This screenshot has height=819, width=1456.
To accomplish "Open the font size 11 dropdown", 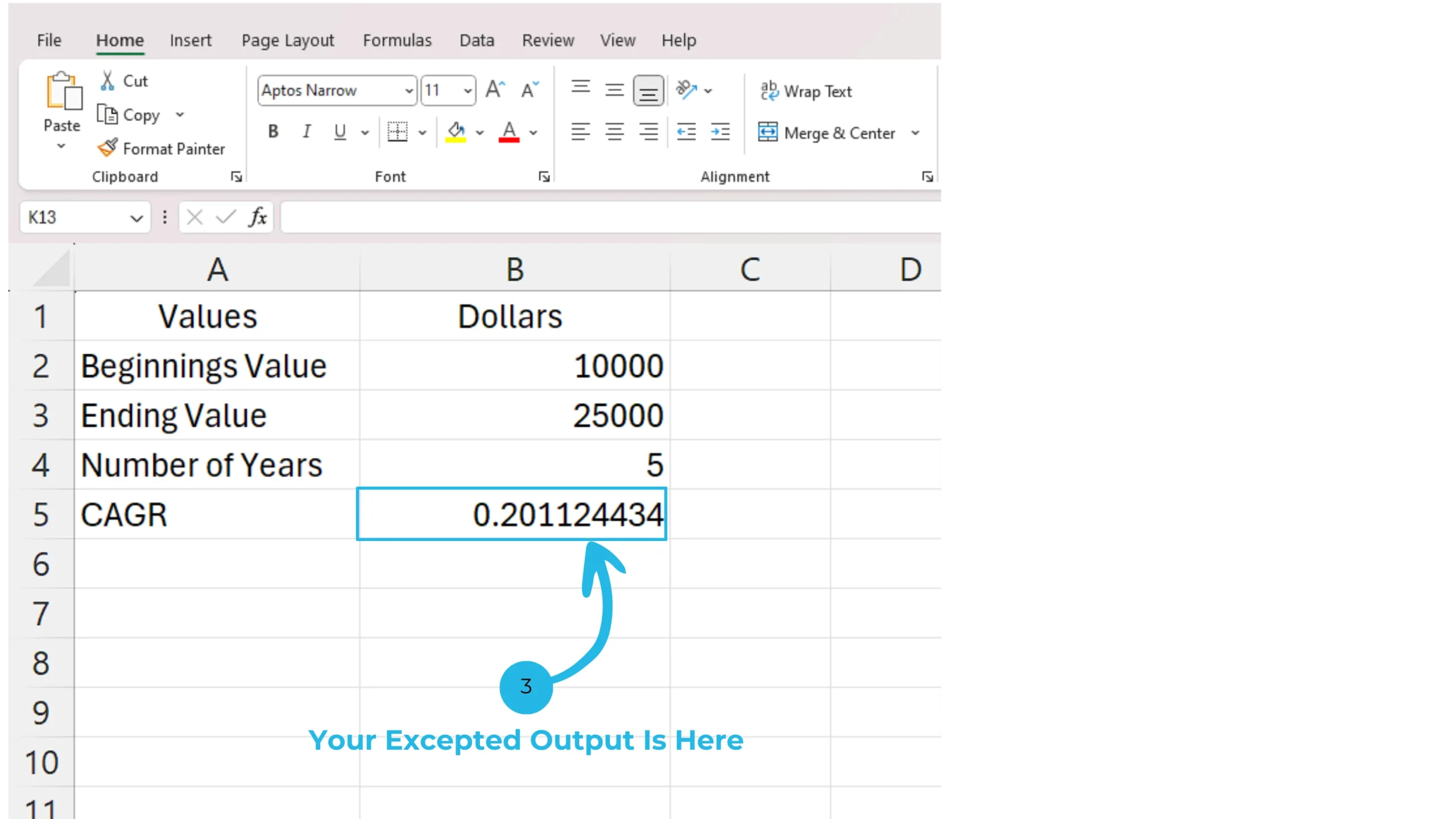I will 468,90.
